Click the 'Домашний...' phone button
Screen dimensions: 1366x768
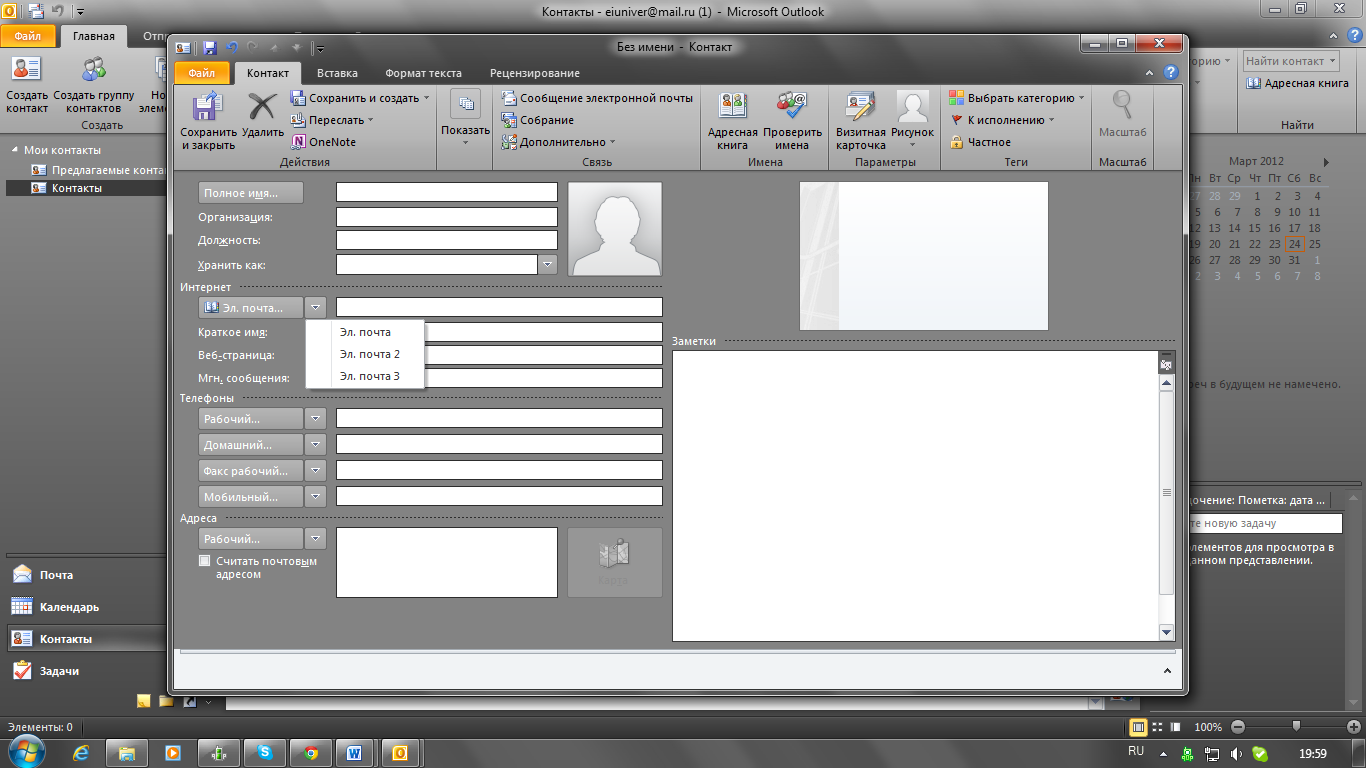tap(251, 444)
